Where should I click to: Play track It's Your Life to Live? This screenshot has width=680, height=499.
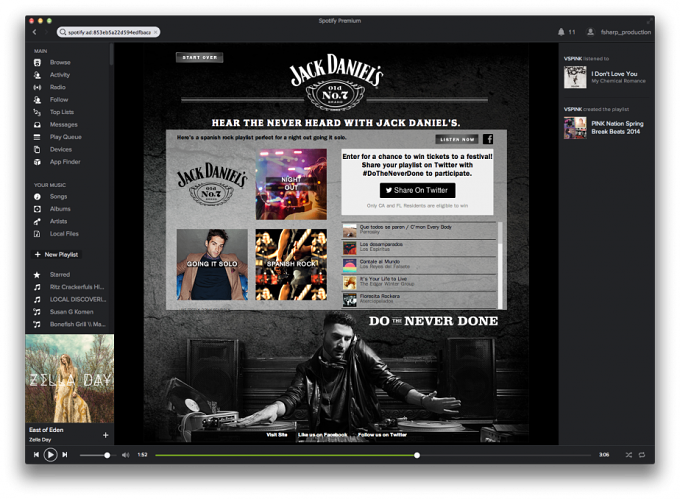coord(419,283)
